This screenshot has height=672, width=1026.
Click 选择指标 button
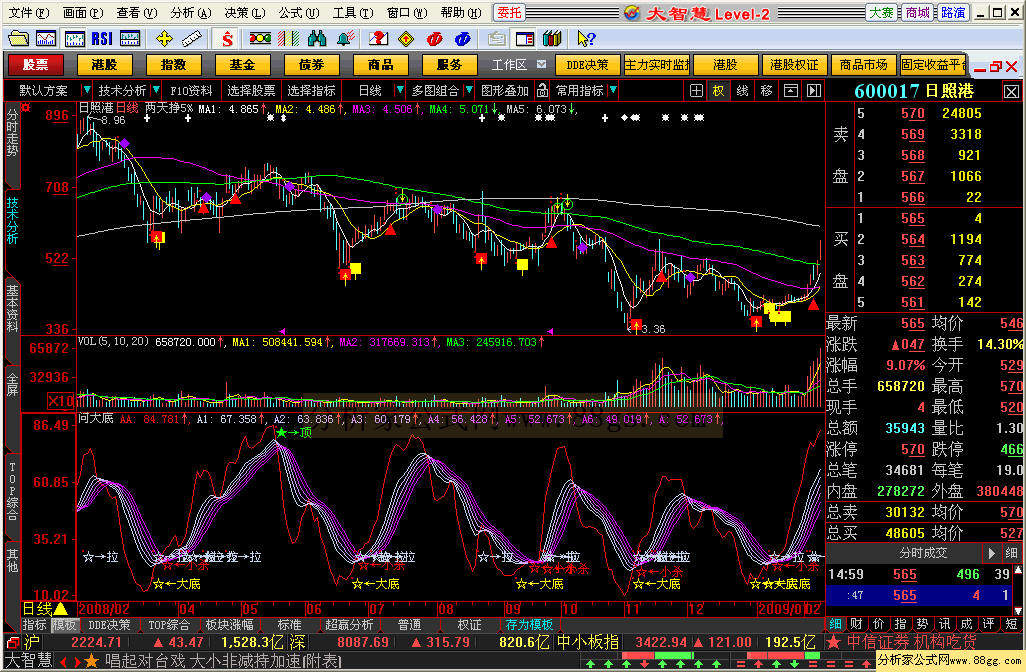(311, 91)
